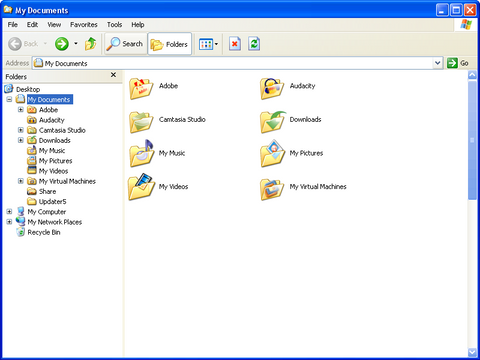Click the scrollbar up arrow
The height and width of the screenshot is (360, 480).
tap(472, 75)
